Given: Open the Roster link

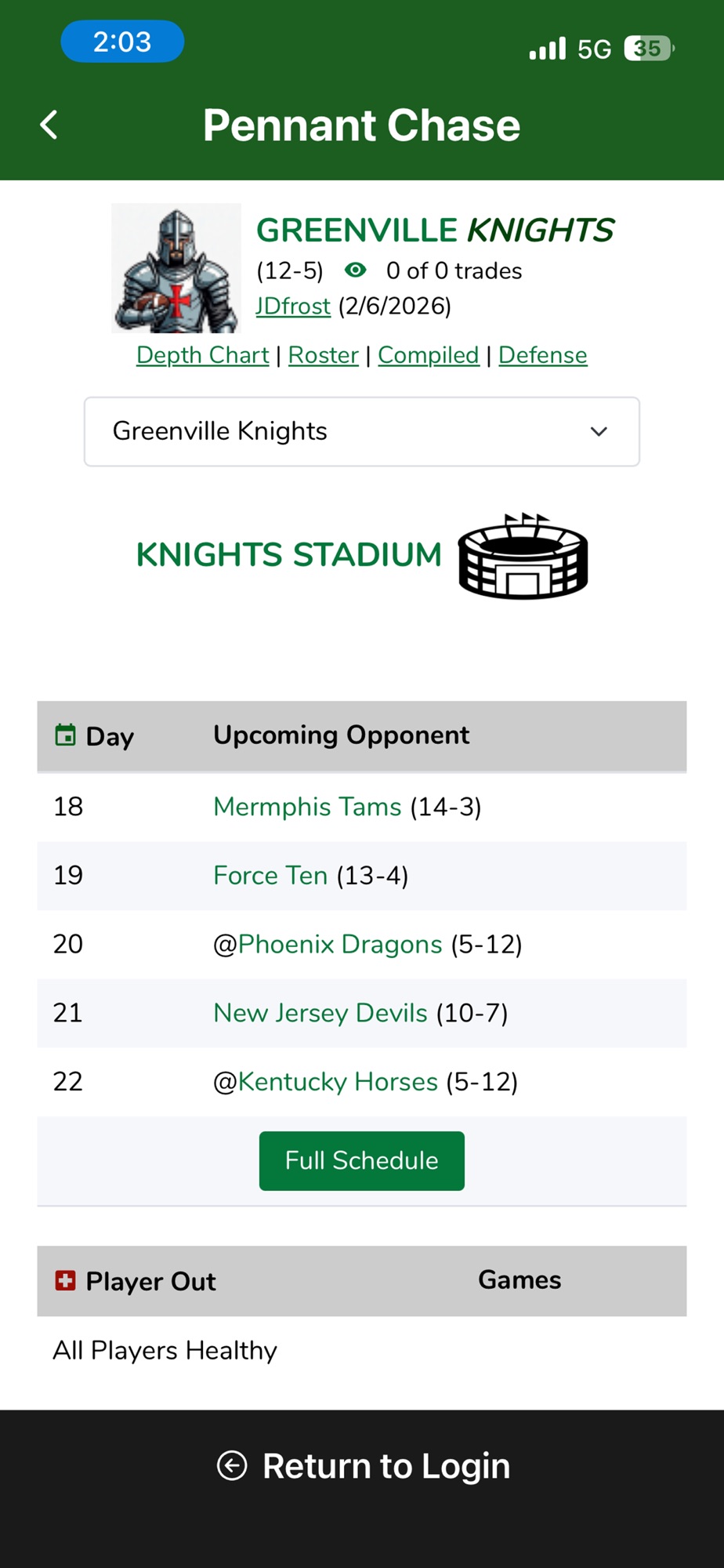Looking at the screenshot, I should [323, 355].
